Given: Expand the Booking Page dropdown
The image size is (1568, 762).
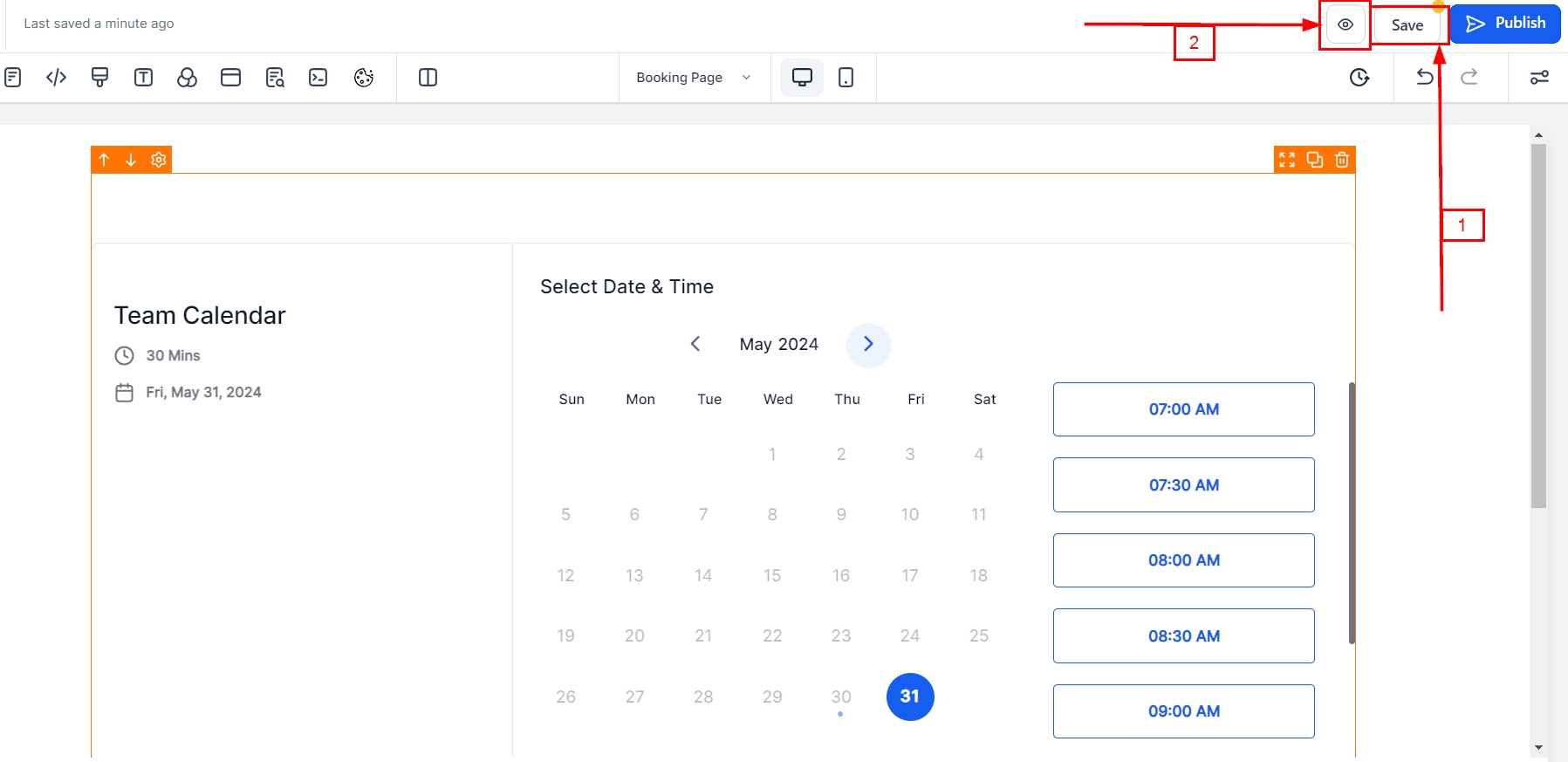Looking at the screenshot, I should [x=694, y=78].
